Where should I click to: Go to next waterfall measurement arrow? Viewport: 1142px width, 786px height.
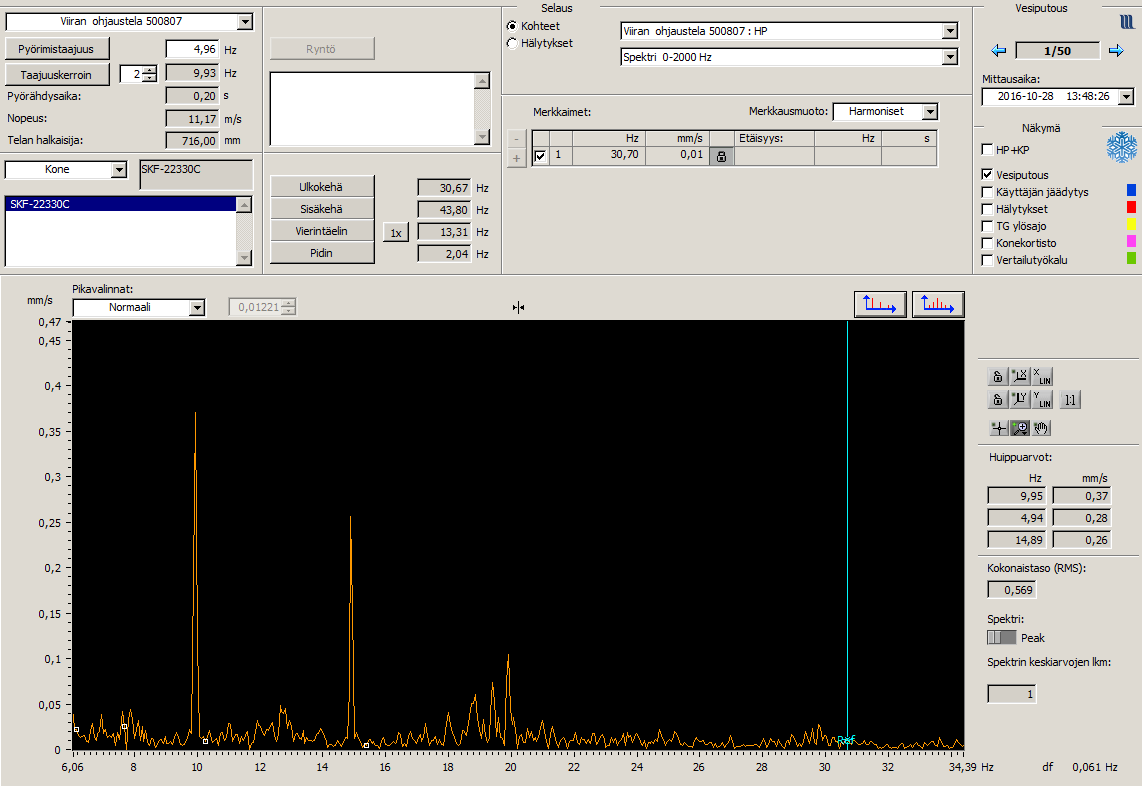tap(1116, 51)
